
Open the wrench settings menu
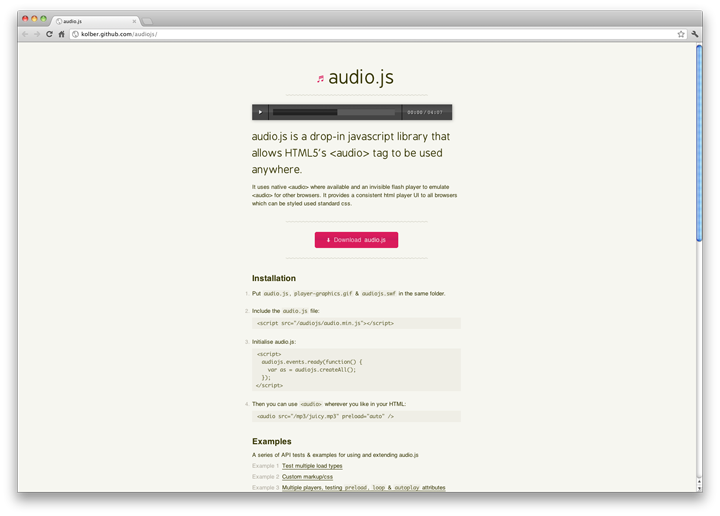coord(695,34)
